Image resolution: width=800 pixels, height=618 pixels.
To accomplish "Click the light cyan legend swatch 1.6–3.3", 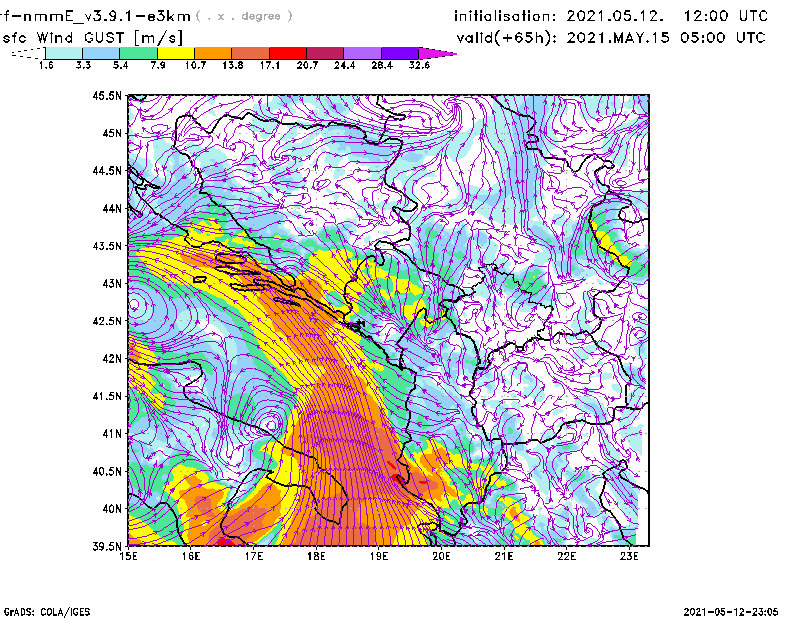I will (x=64, y=53).
